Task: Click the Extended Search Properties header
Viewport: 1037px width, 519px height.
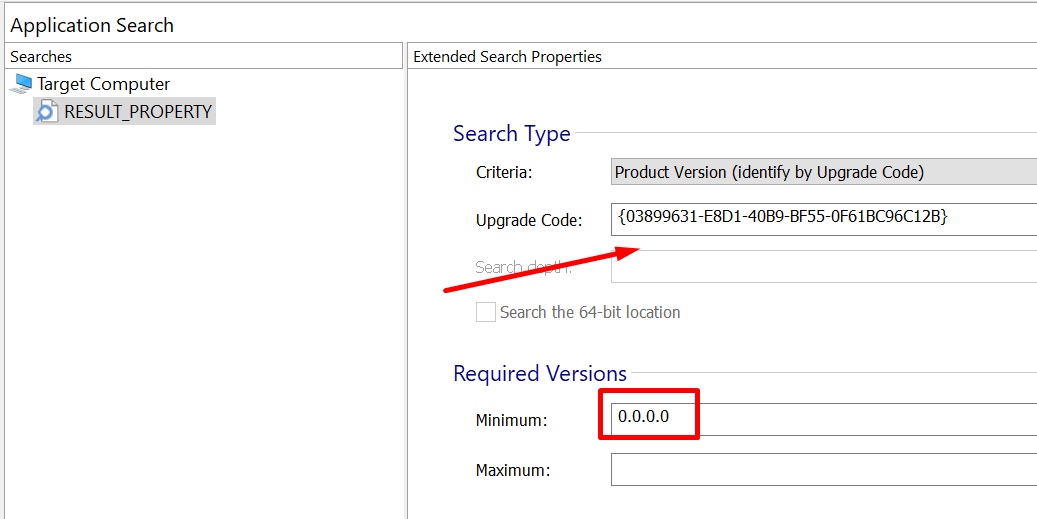Action: [x=508, y=57]
